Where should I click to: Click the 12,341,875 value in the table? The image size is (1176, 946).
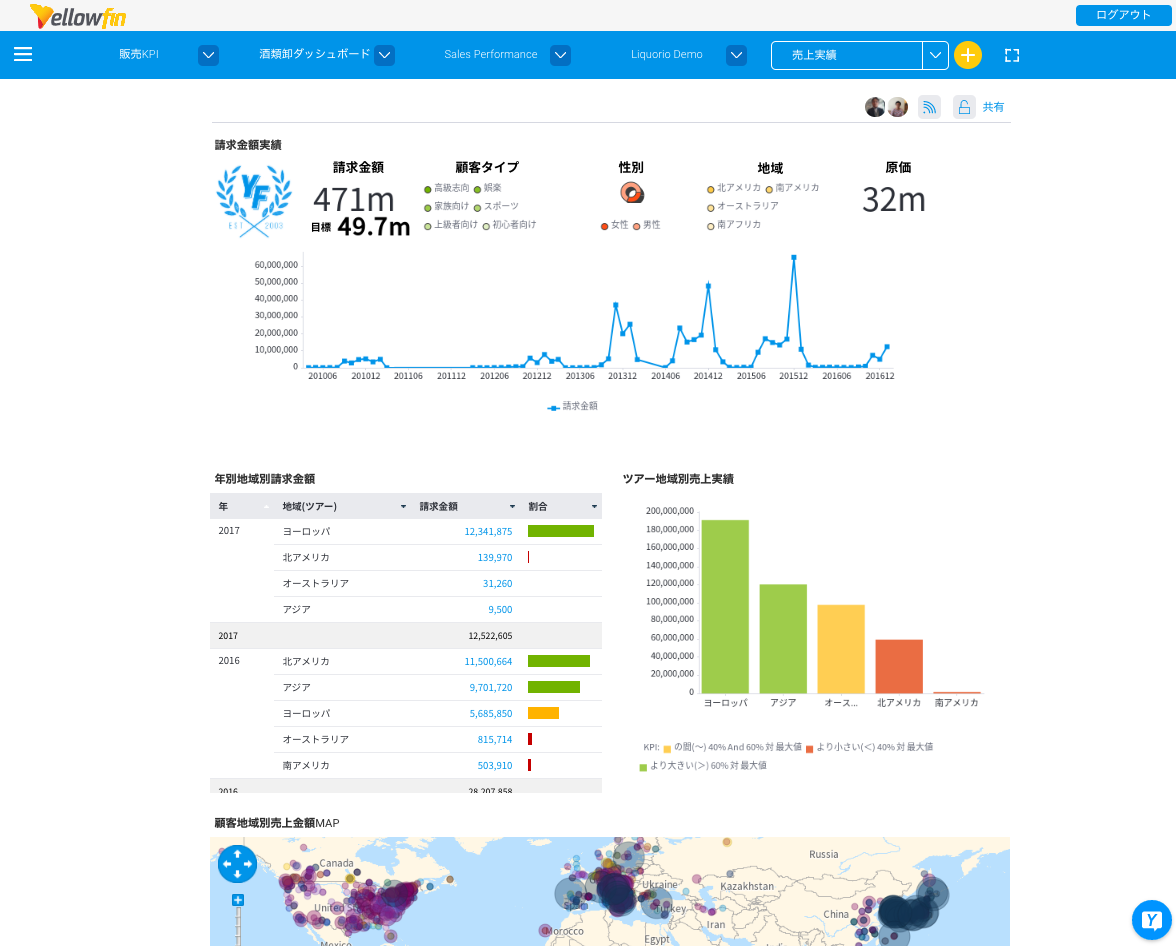tap(488, 532)
